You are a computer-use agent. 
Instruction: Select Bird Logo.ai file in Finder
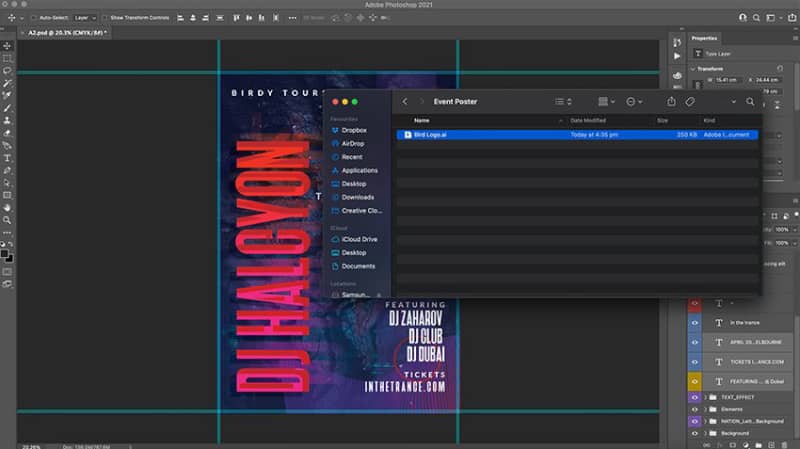[x=578, y=135]
